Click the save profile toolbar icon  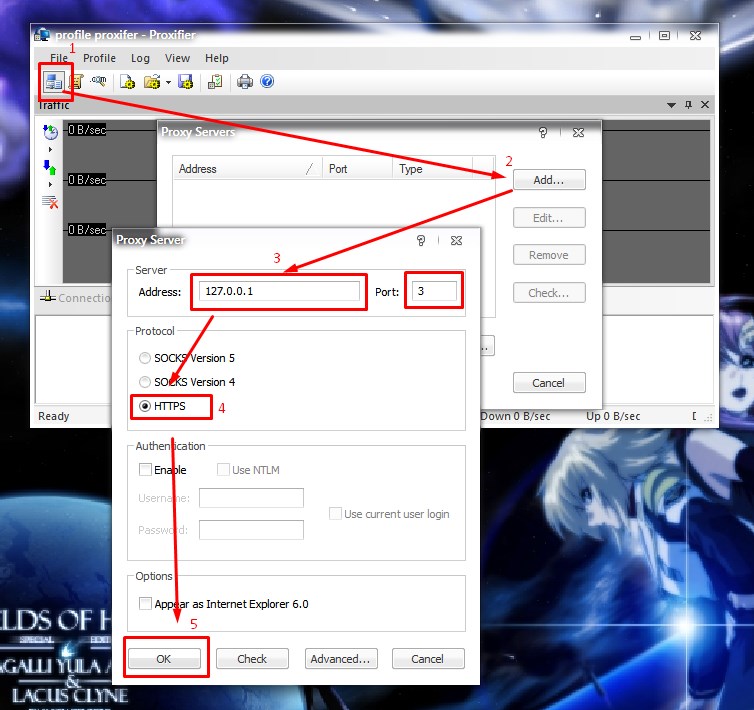tap(185, 82)
